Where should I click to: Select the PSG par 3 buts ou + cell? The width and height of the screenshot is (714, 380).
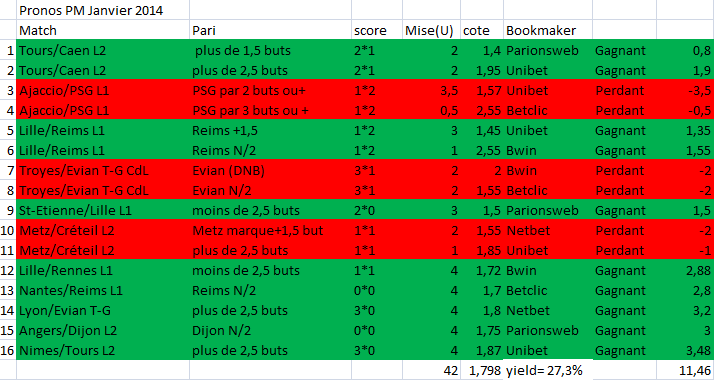[x=270, y=110]
